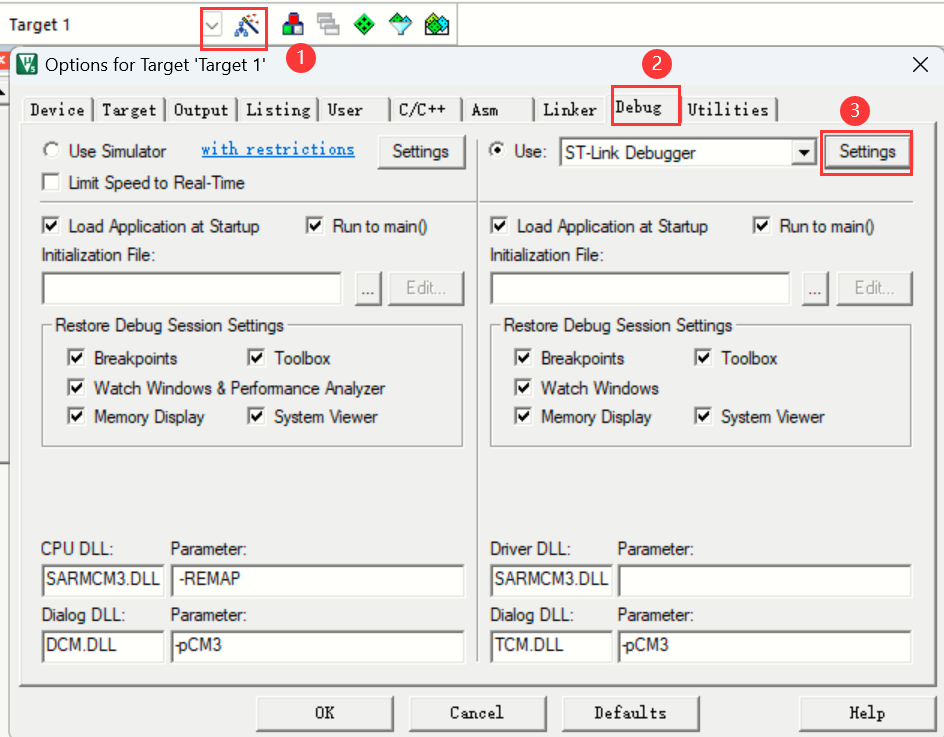Toggle simulator Memory Display checkbox
The image size is (944, 737).
76,416
